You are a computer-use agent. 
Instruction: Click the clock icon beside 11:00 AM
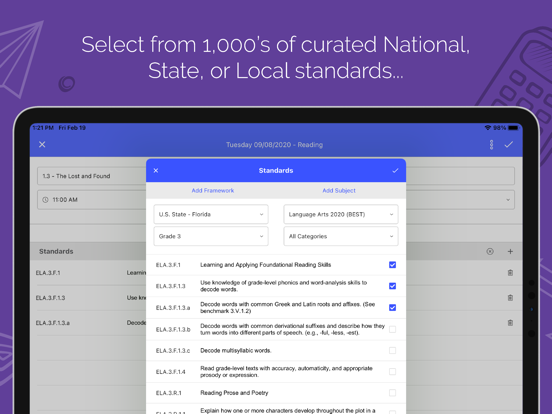click(x=45, y=200)
